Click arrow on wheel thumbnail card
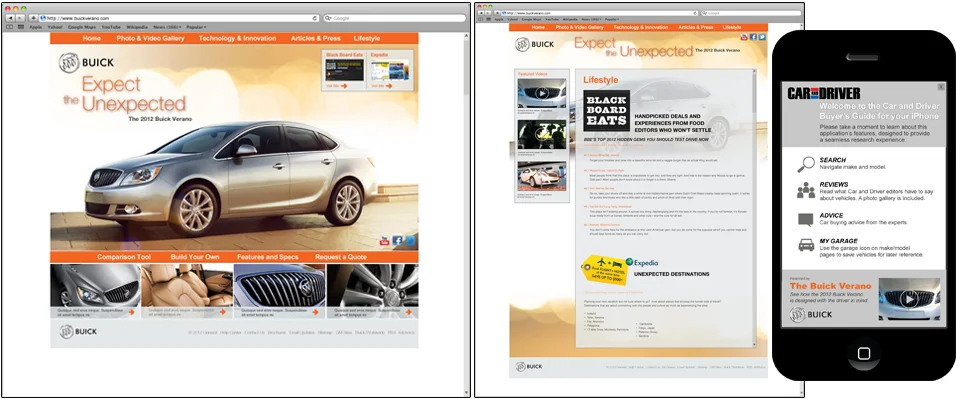 pyautogui.click(x=408, y=312)
